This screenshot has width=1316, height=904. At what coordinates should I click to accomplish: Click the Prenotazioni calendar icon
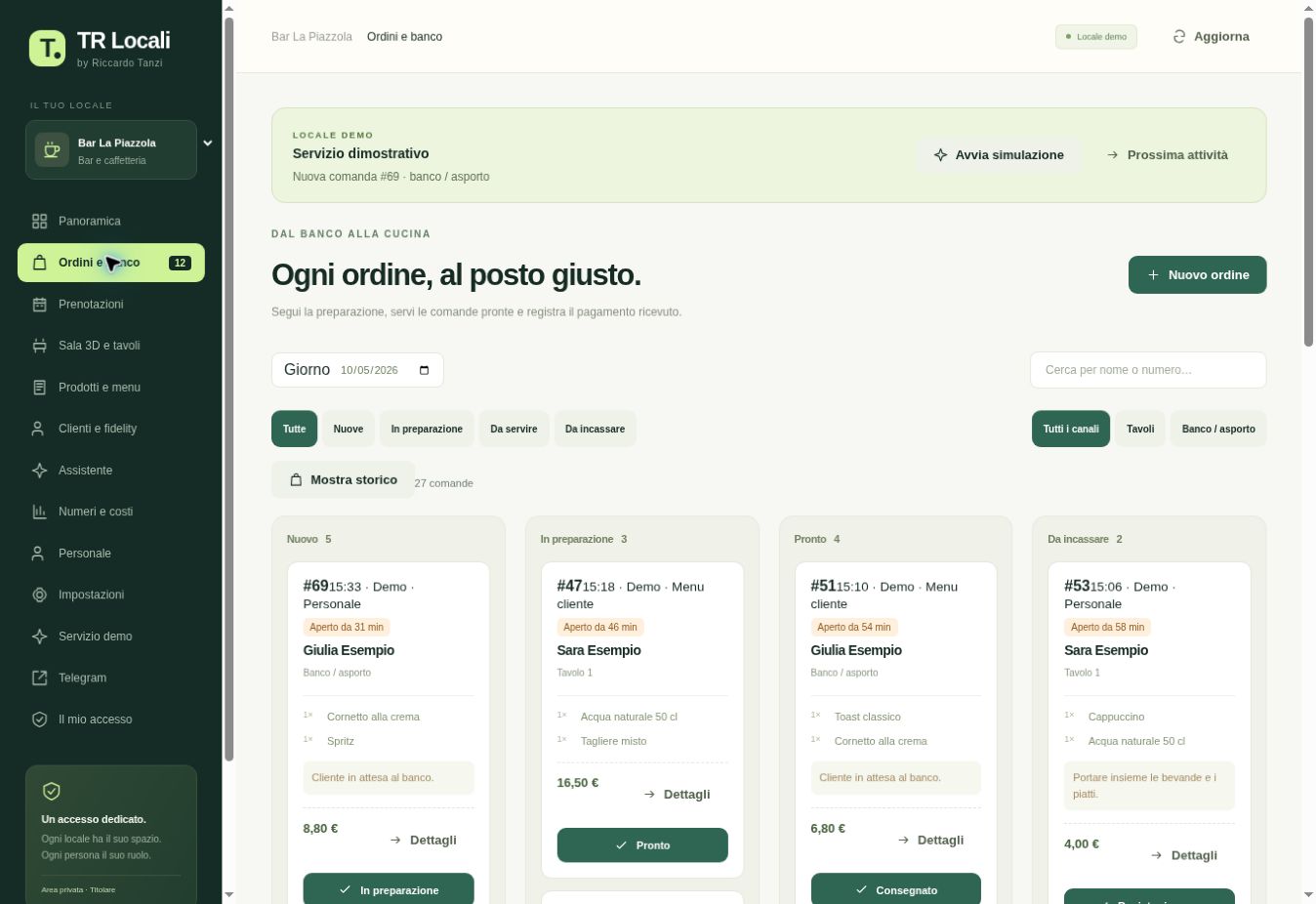click(x=39, y=305)
